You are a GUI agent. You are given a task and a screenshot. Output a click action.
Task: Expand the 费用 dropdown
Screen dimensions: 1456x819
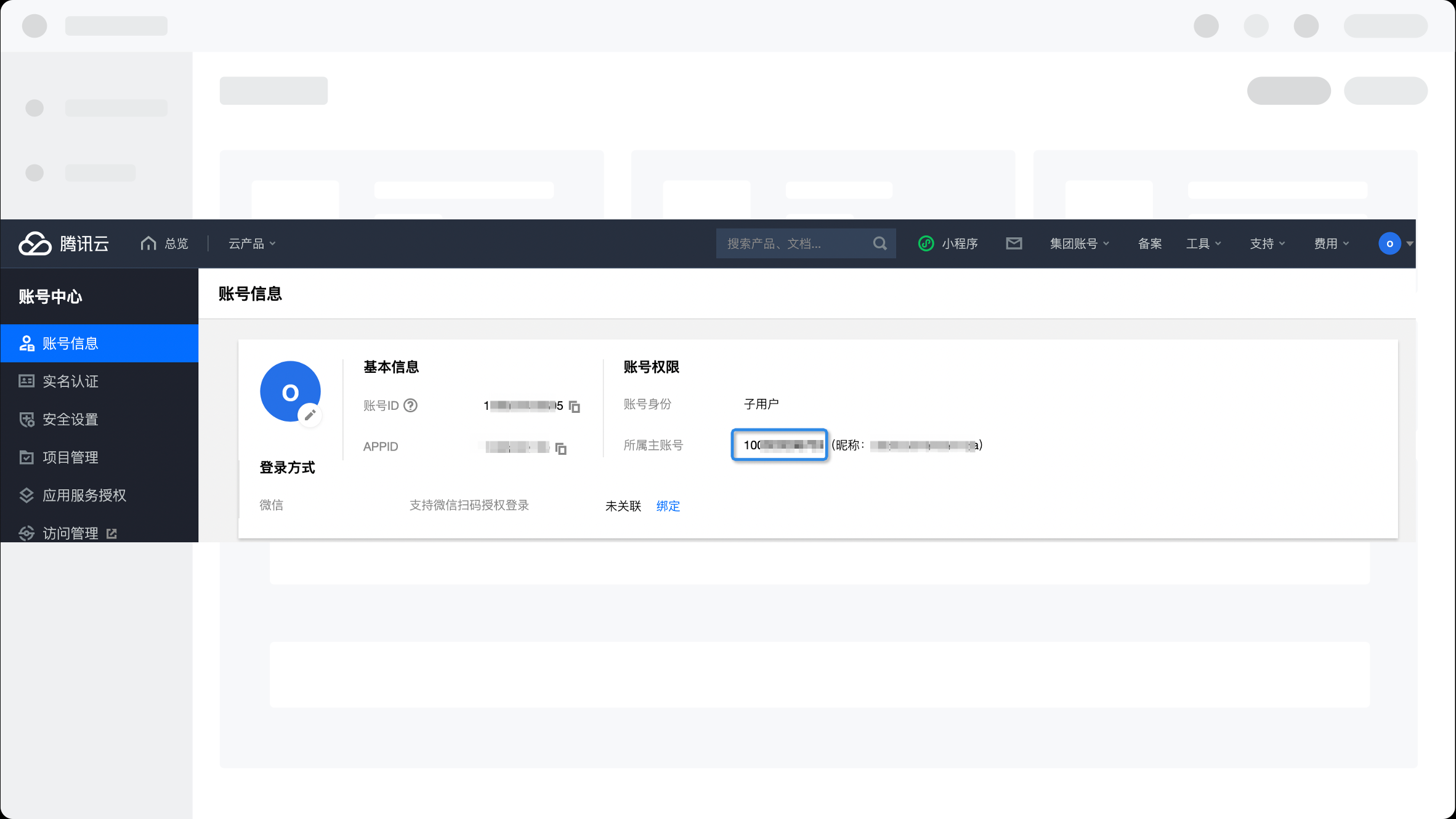point(1332,243)
